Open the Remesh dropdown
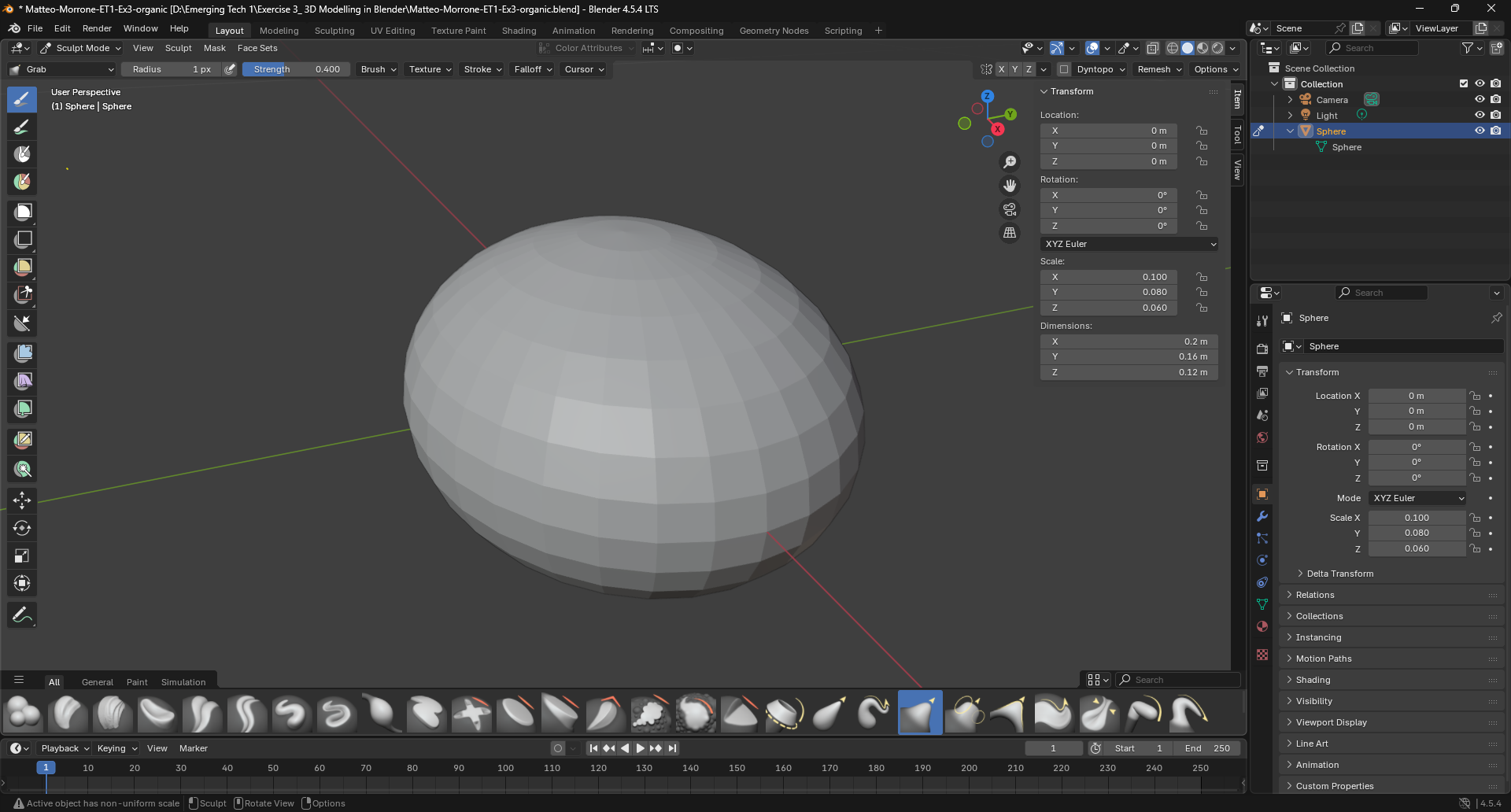This screenshot has height=812, width=1511. (1159, 69)
